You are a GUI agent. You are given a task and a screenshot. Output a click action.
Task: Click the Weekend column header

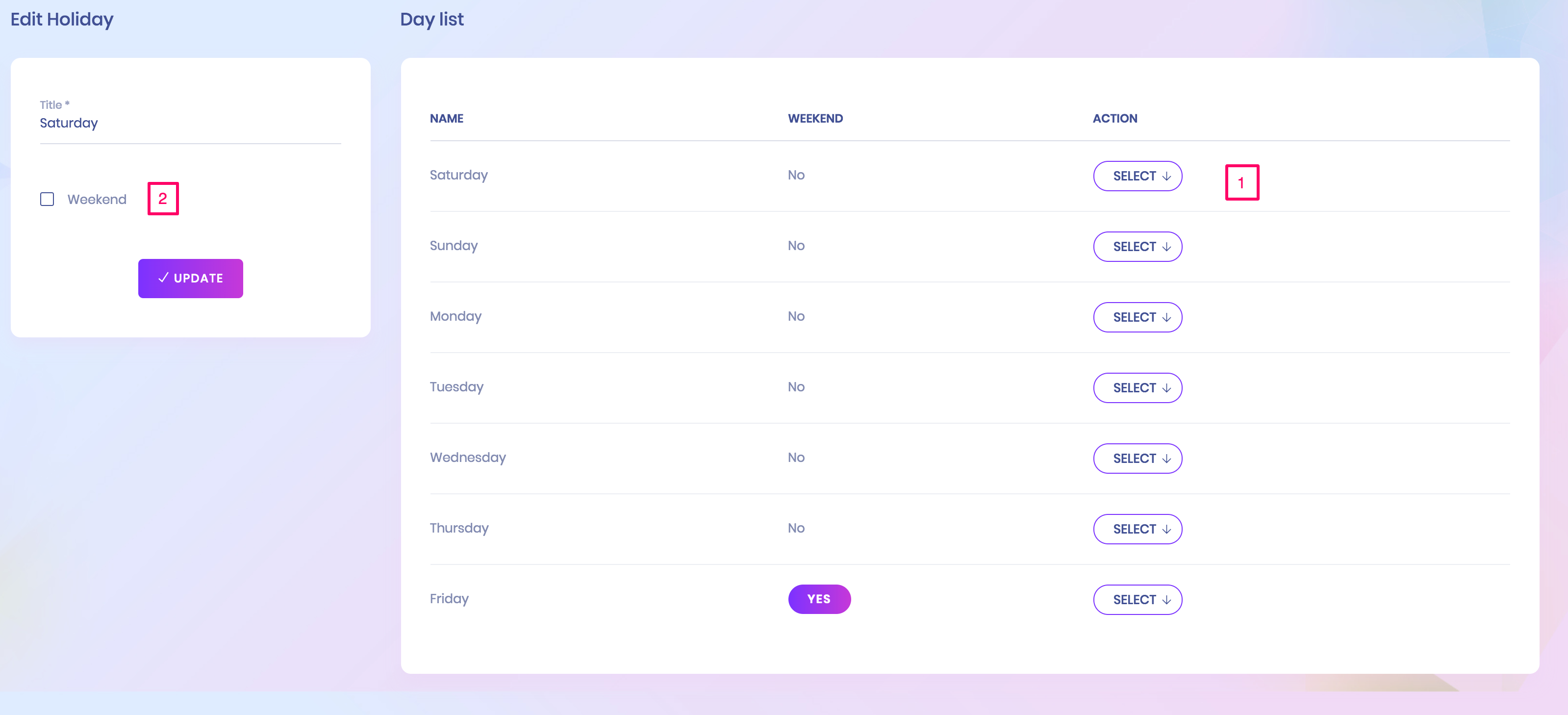815,119
